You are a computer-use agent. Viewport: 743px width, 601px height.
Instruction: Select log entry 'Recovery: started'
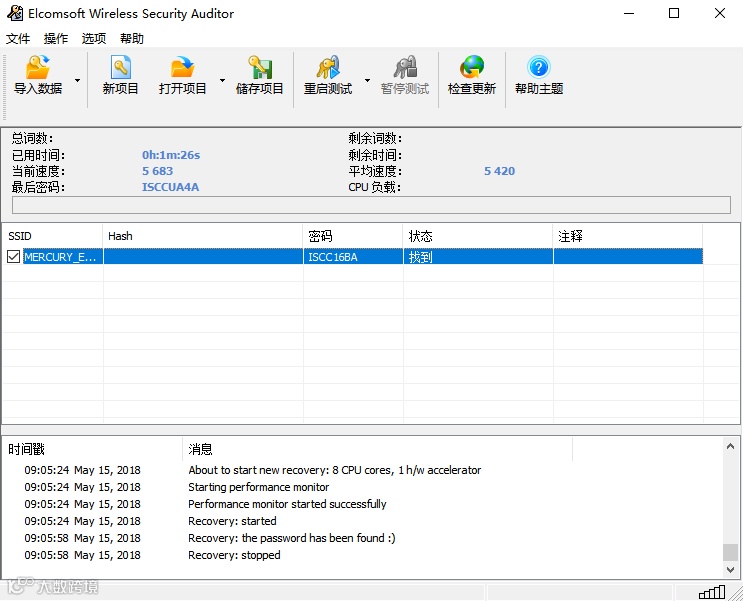[x=232, y=521]
